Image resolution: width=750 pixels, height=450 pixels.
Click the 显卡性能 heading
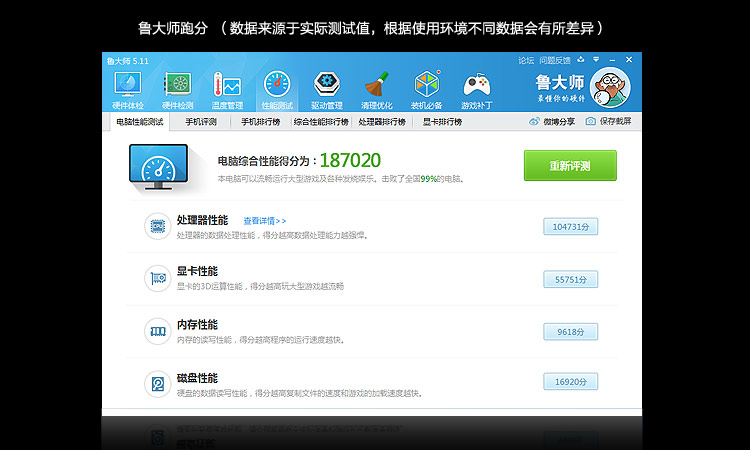(197, 271)
